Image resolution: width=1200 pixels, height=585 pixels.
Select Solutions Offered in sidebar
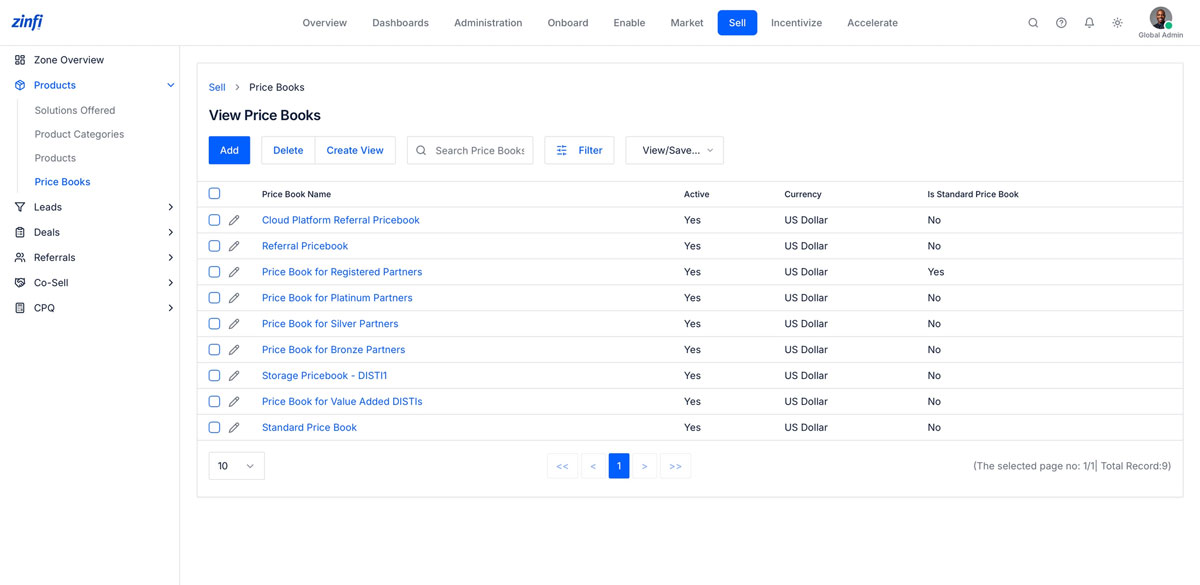(75, 110)
